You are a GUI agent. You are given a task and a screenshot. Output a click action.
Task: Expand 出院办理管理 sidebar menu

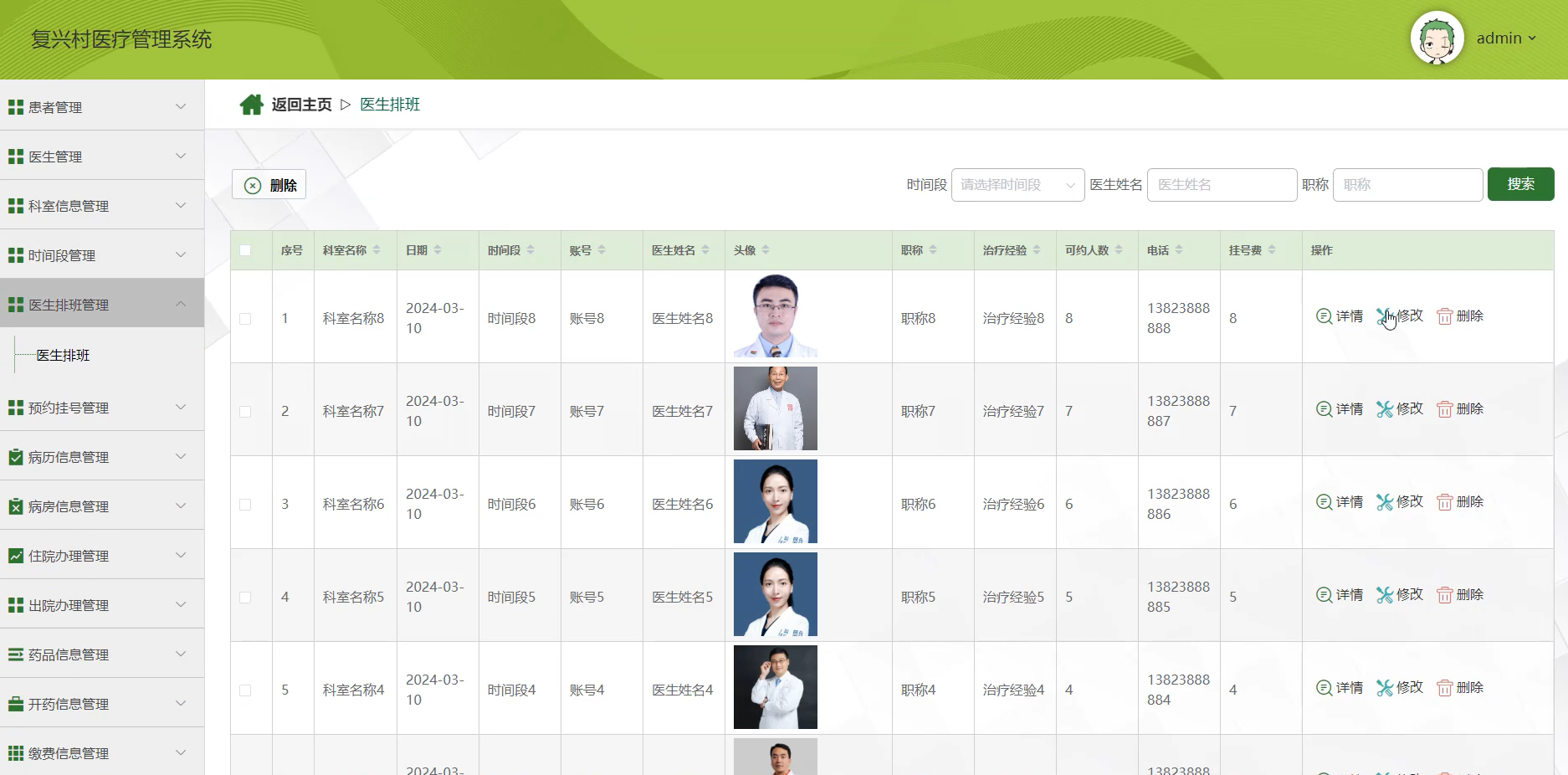pos(102,604)
